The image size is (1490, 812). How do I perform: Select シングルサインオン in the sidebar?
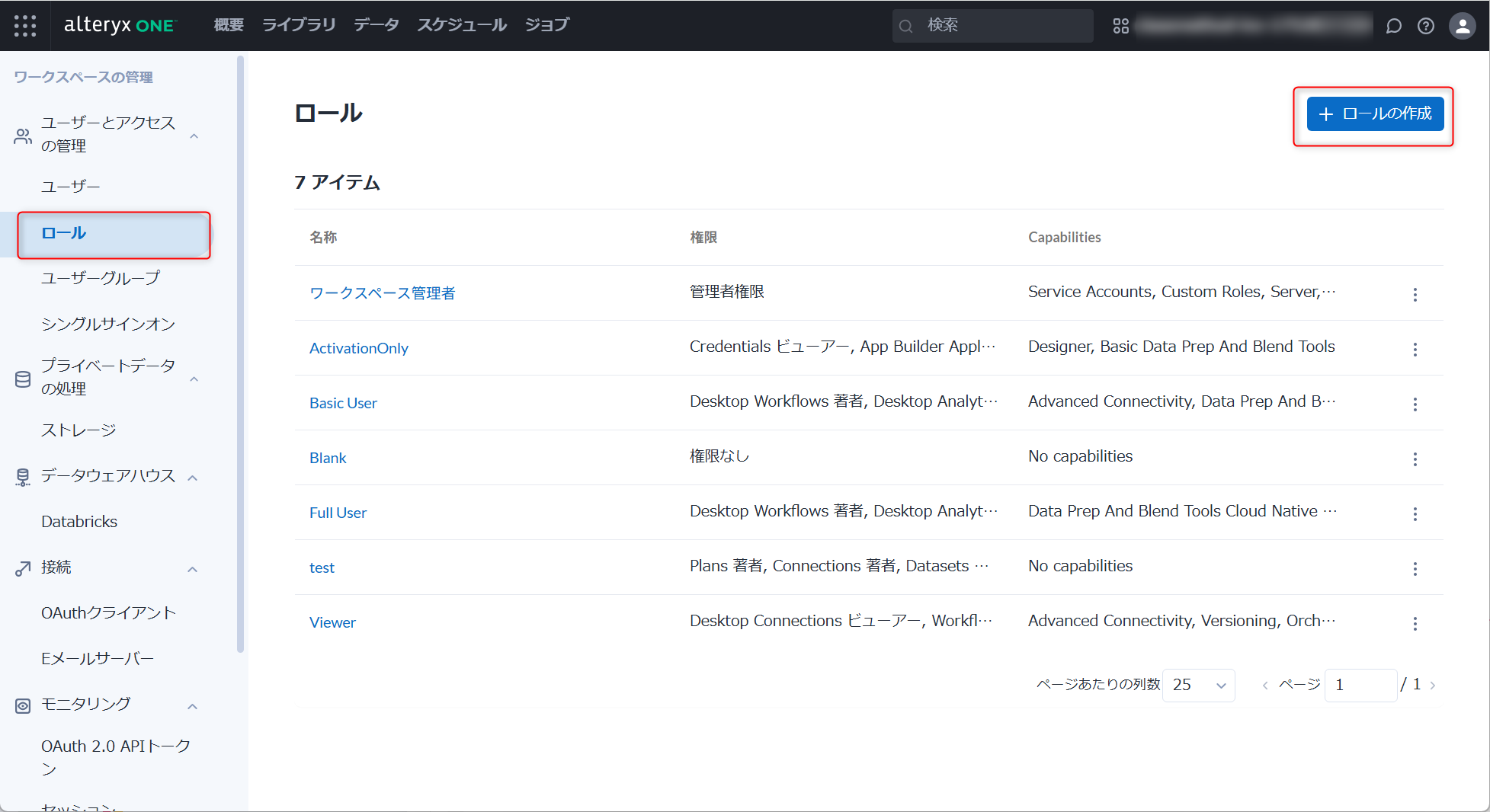pos(108,324)
